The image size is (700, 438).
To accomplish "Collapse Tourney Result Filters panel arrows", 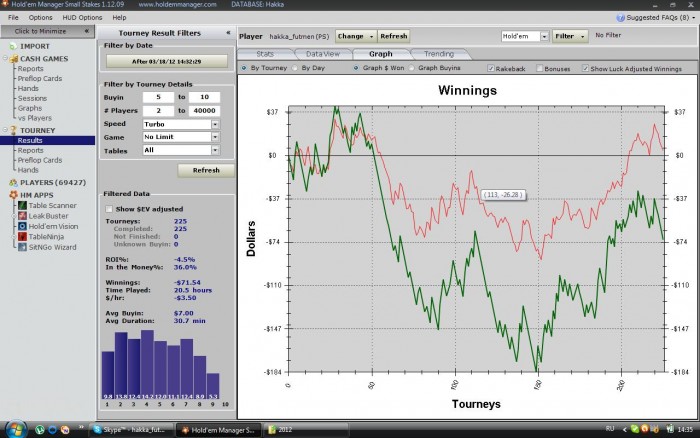I will point(228,33).
